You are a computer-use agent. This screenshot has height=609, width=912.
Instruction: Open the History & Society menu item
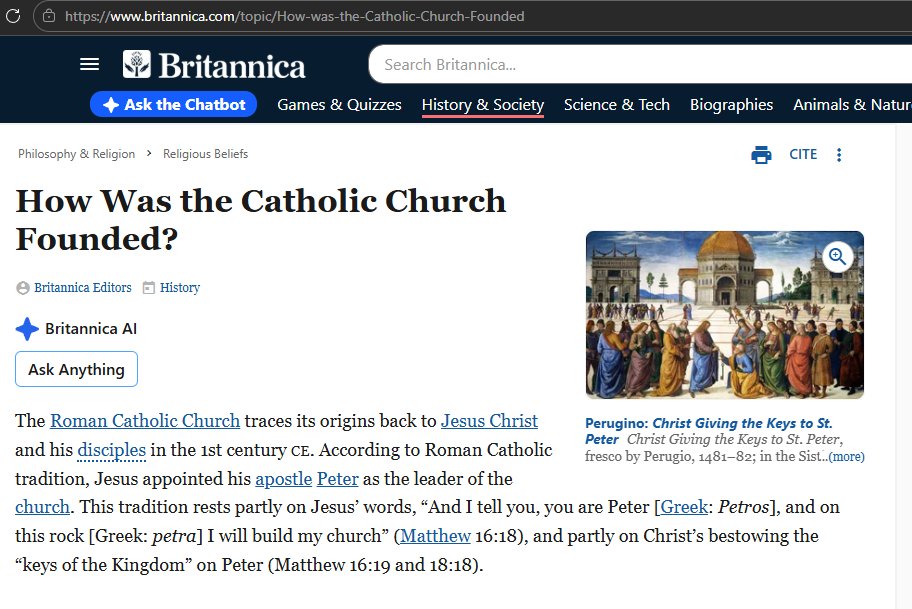coord(483,105)
